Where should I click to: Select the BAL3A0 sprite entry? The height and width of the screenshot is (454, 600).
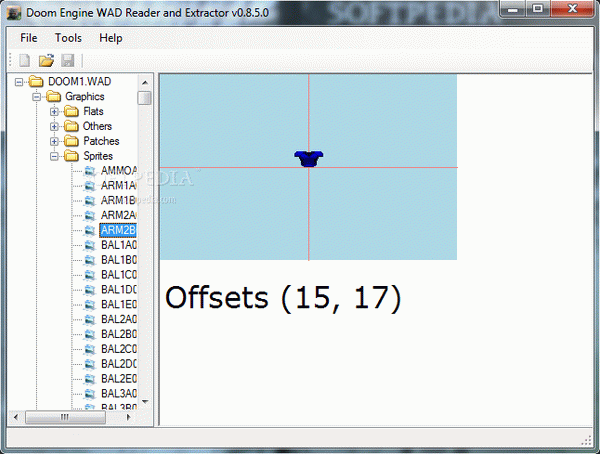[119, 394]
